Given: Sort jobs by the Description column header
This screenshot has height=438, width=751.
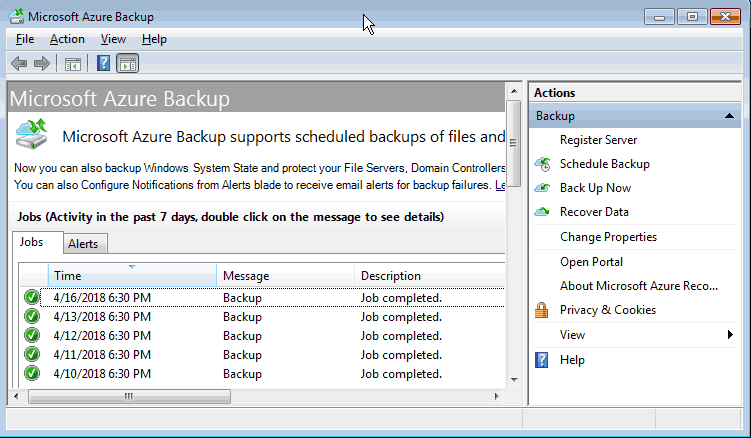Looking at the screenshot, I should 430,276.
